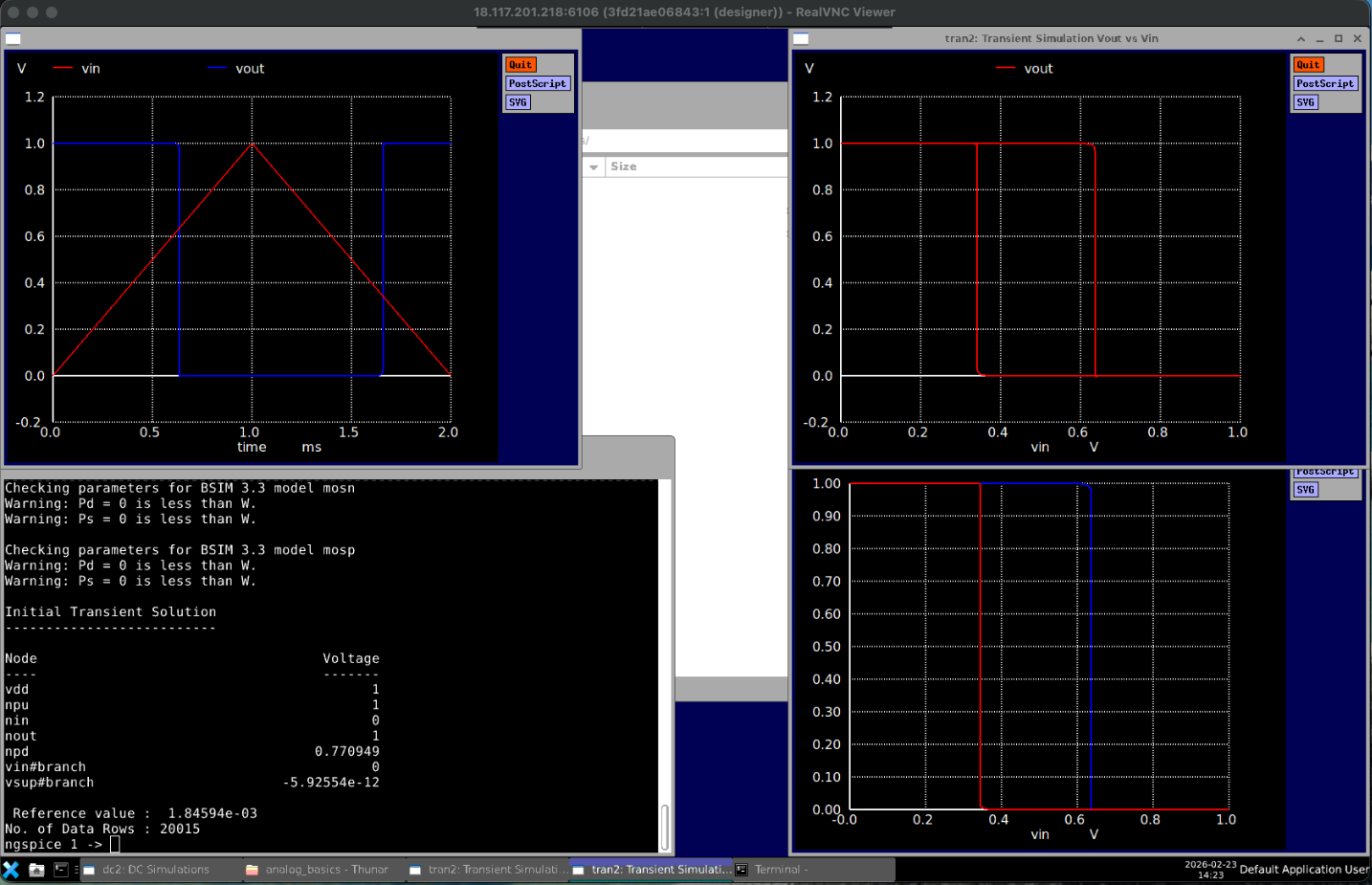Click the file manager home icon in taskbar

(x=36, y=870)
